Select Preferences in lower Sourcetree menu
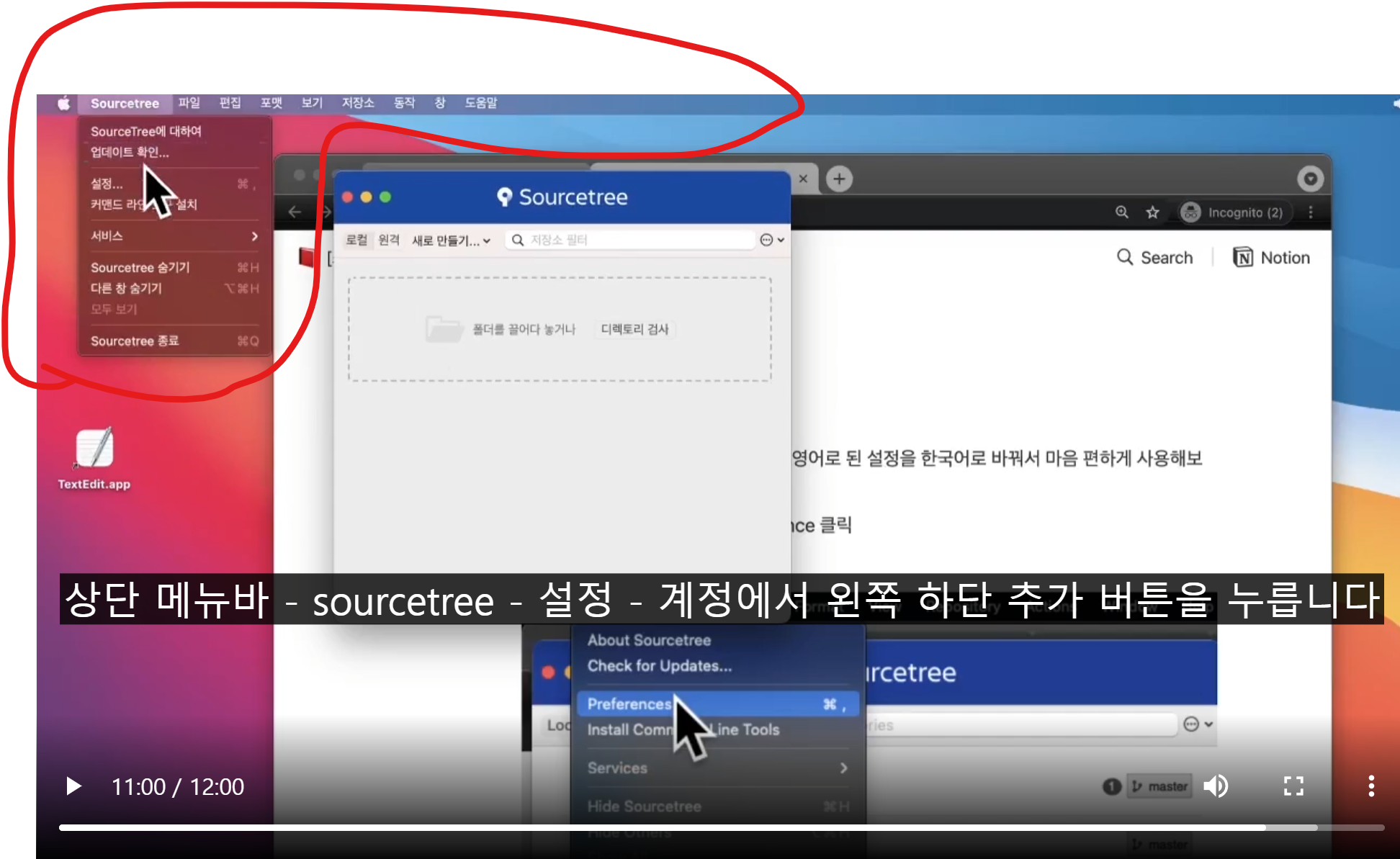Viewport: 1400px width, 859px height. [x=718, y=704]
